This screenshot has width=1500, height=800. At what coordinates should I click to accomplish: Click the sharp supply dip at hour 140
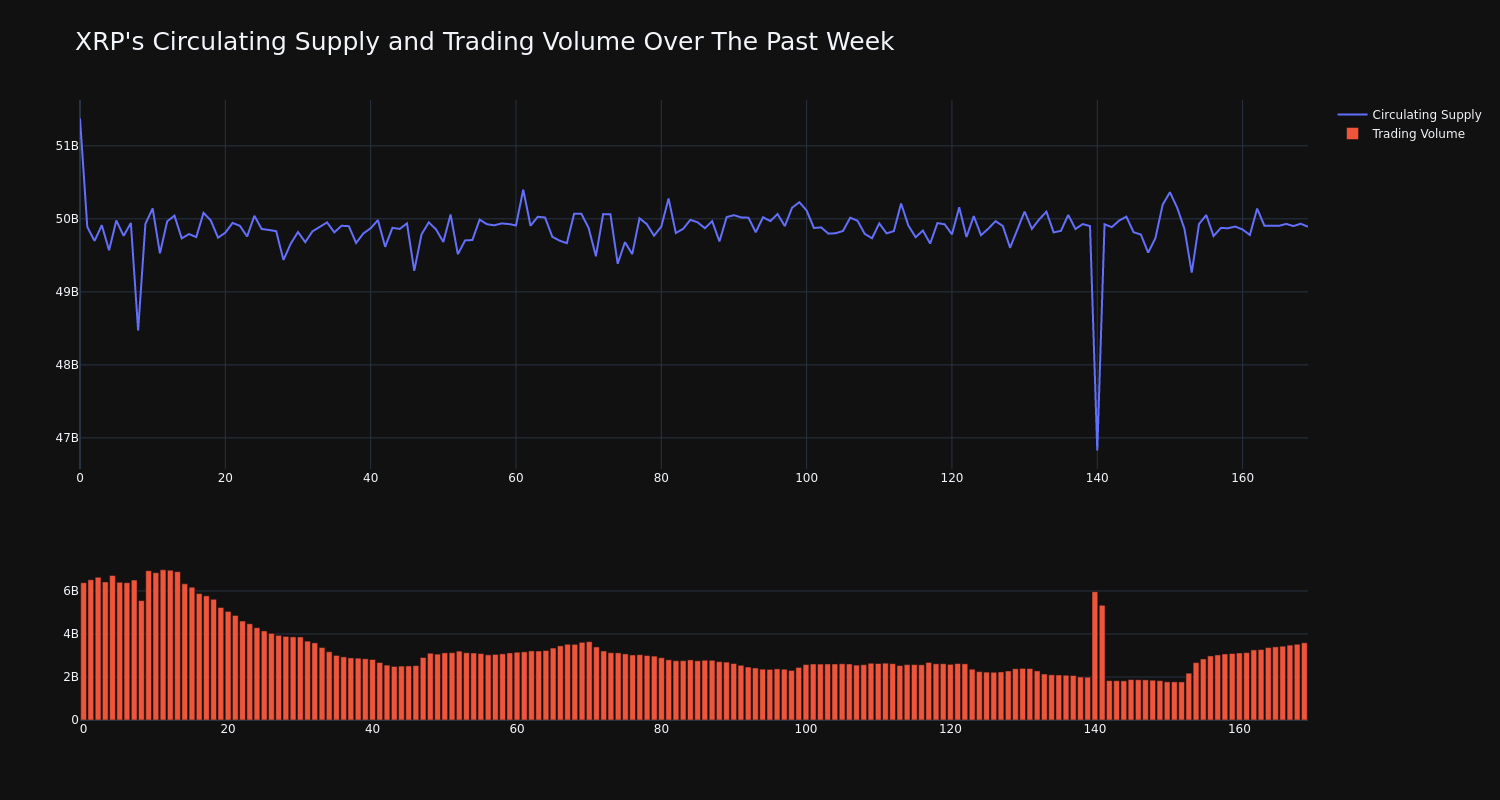1097,449
